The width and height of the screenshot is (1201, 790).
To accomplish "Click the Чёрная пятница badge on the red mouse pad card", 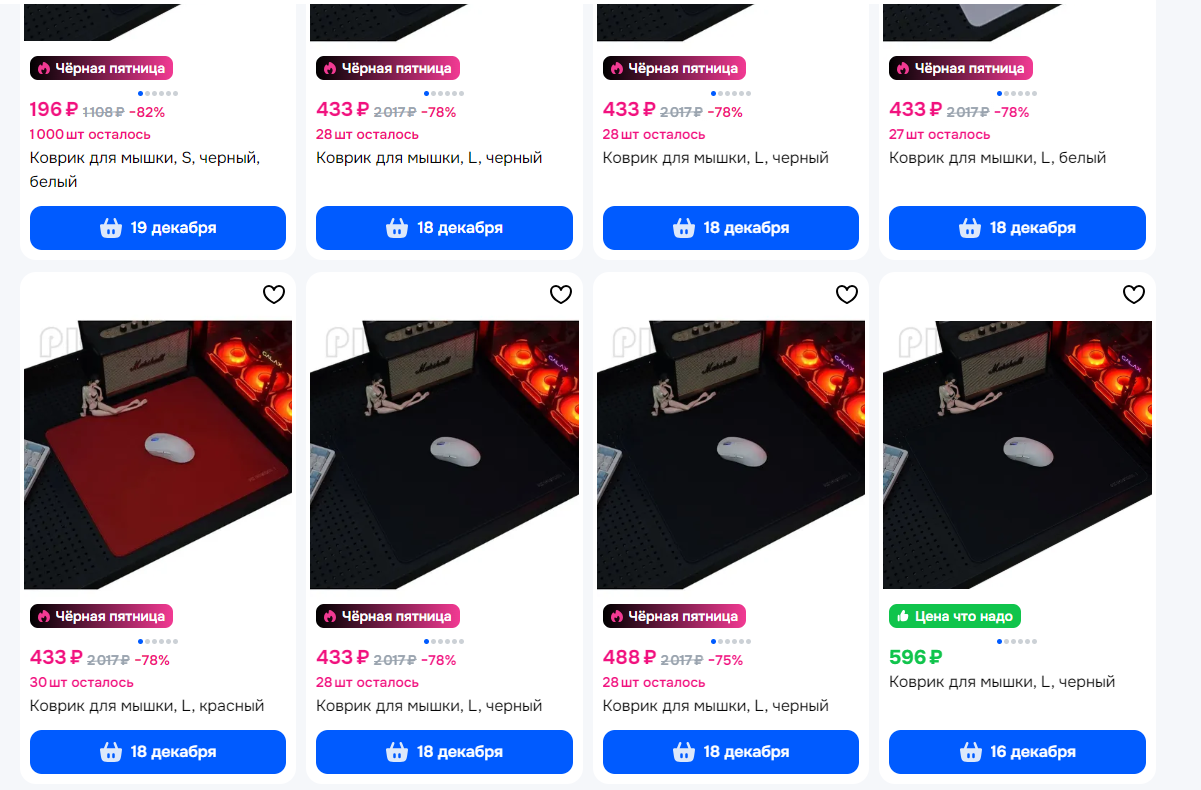I will click(102, 616).
